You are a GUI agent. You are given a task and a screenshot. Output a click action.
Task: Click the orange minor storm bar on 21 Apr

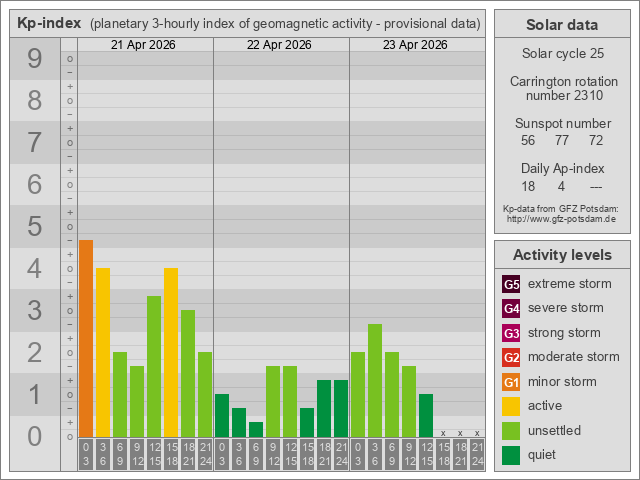click(86, 338)
